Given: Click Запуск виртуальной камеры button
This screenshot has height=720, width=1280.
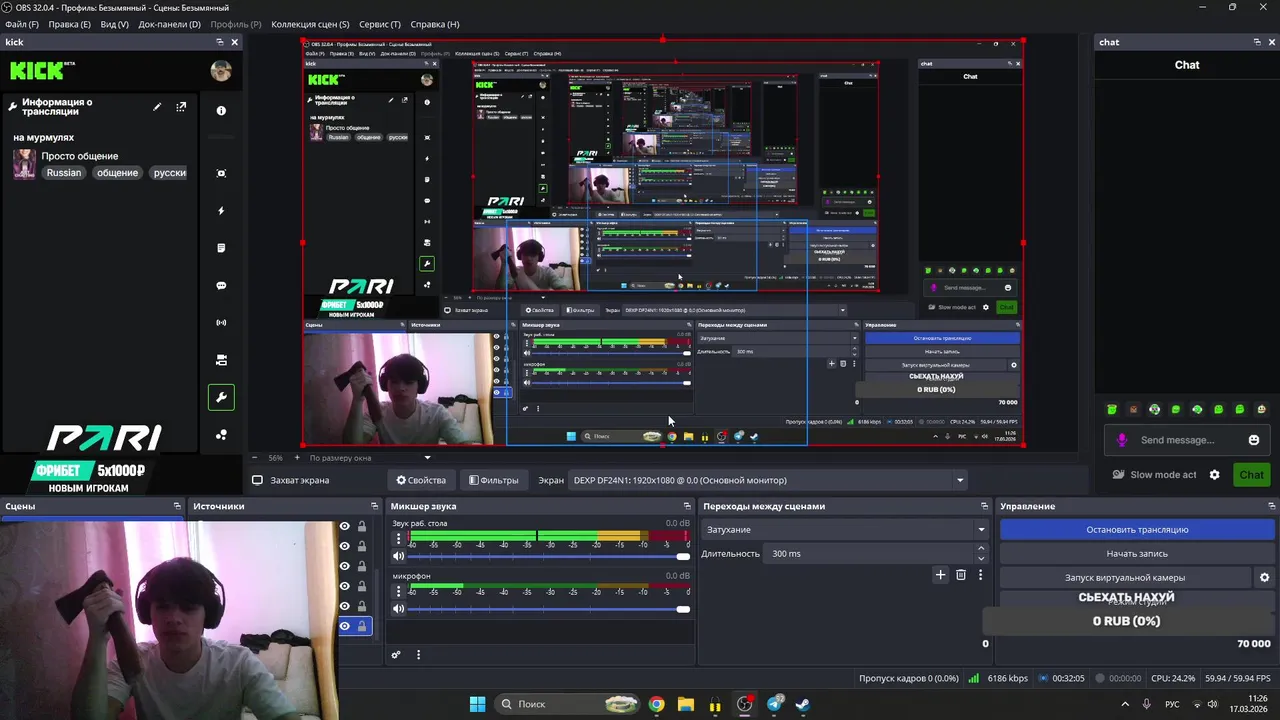Looking at the screenshot, I should click(1125, 577).
